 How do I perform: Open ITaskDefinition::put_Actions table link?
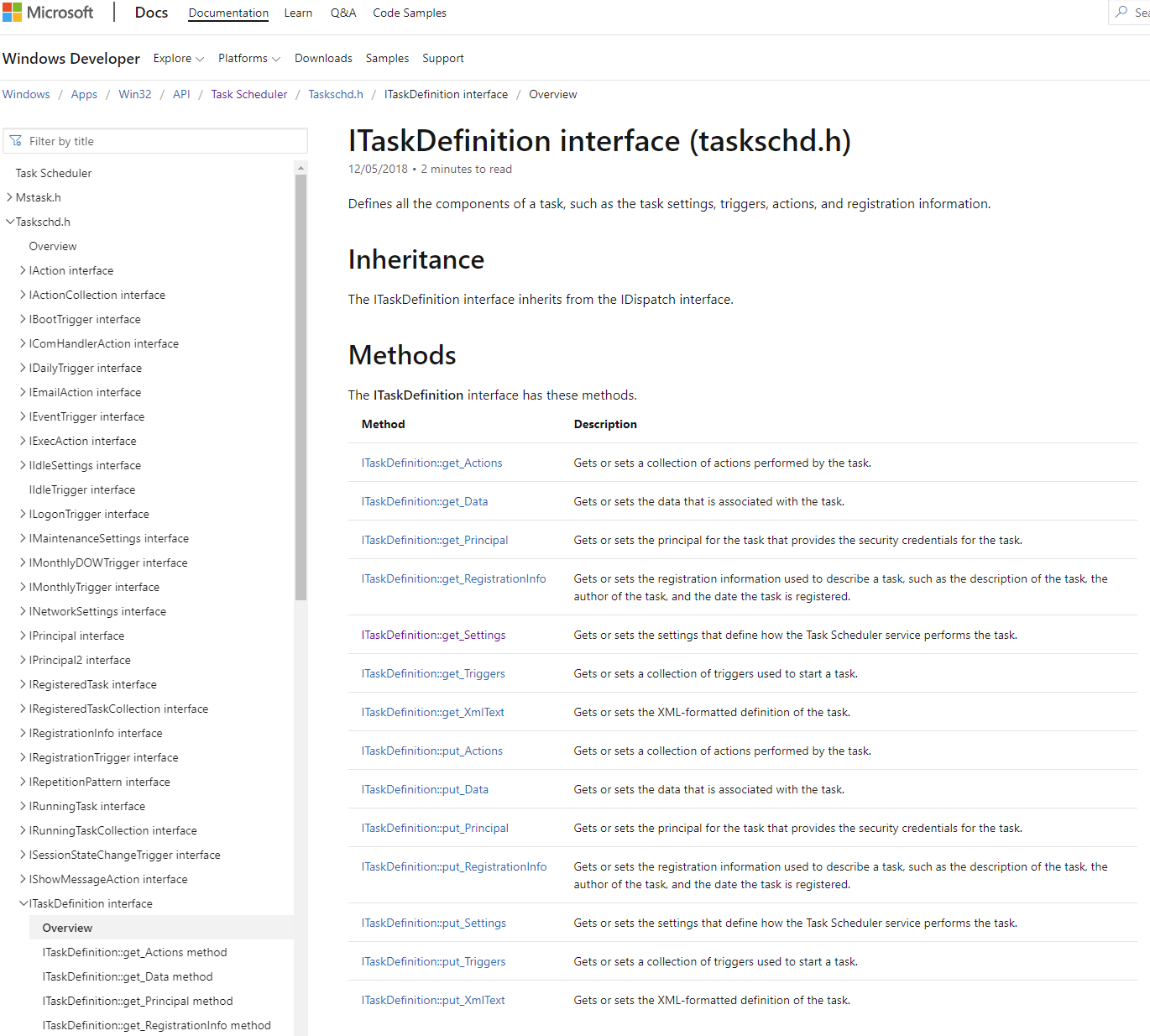[x=432, y=751]
